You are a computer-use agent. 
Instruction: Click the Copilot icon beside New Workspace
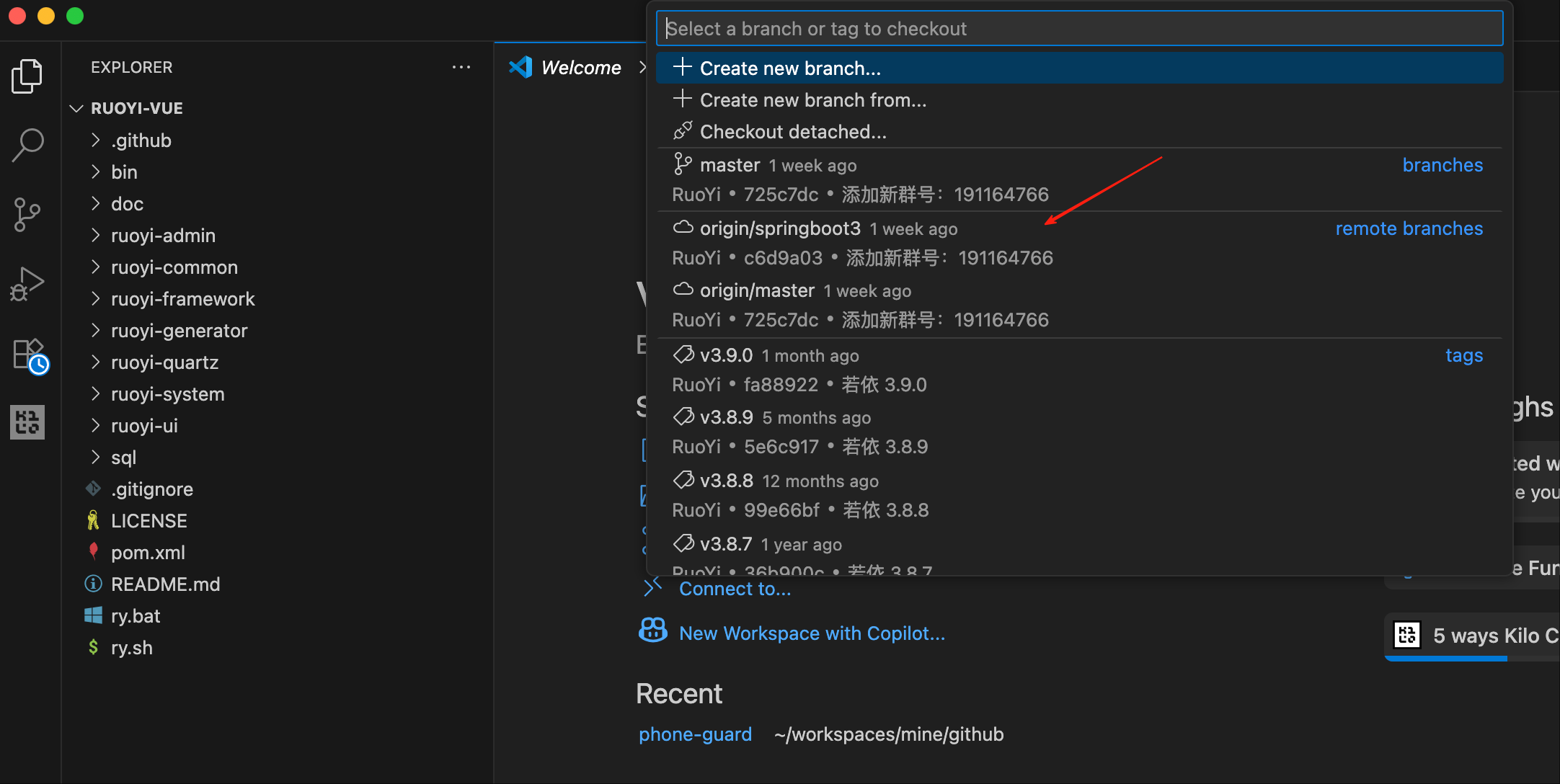point(653,631)
